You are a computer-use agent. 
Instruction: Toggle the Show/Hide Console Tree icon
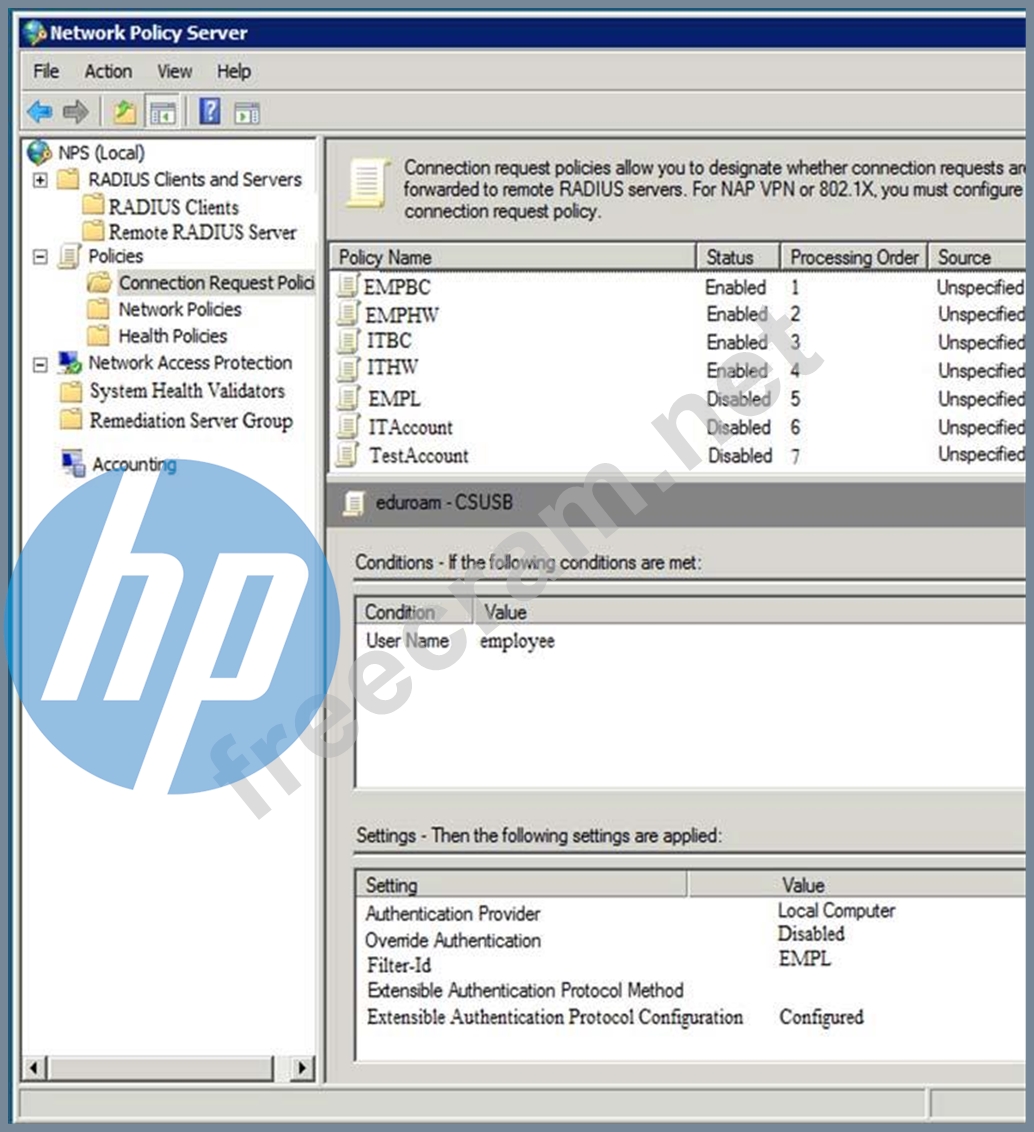pos(162,113)
